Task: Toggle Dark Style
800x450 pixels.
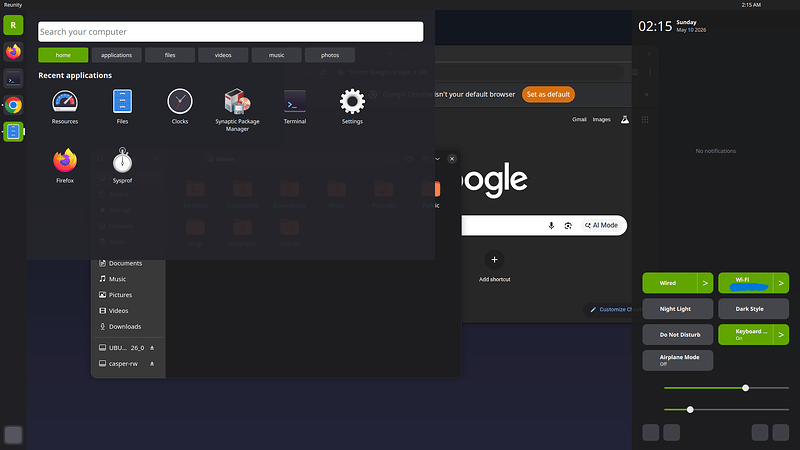Action: tap(753, 309)
